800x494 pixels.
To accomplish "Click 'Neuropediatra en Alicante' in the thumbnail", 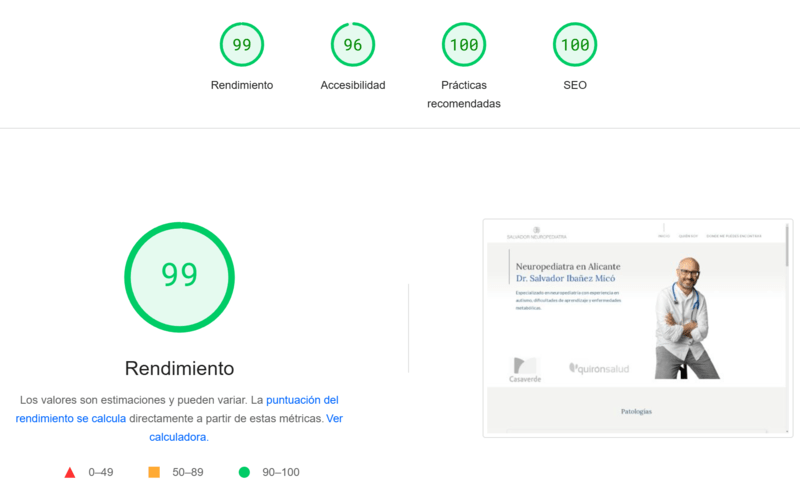I will (568, 266).
